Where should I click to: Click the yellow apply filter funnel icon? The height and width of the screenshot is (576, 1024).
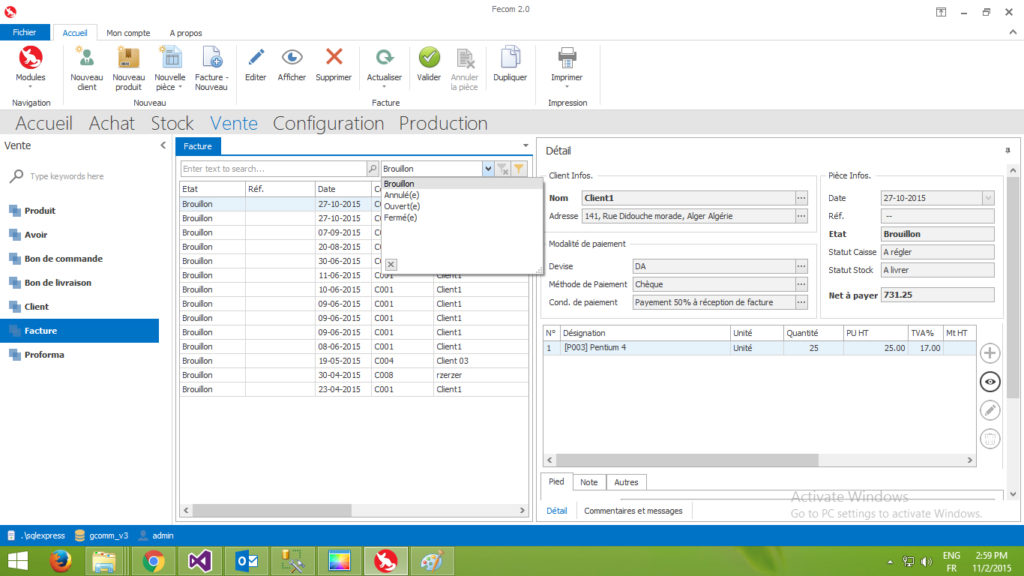point(519,168)
